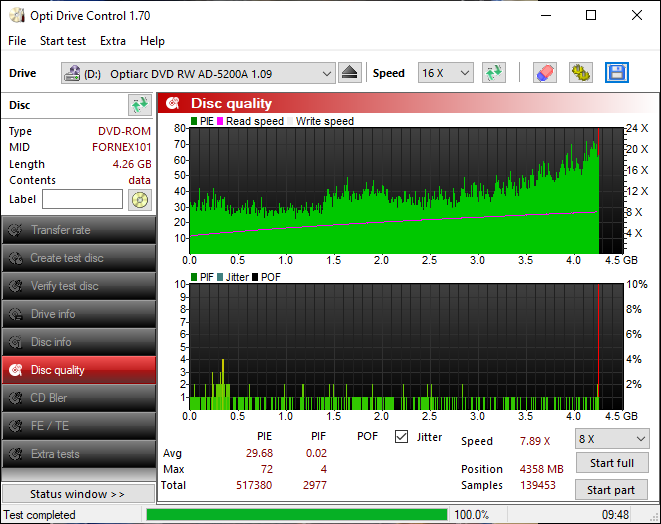Open Extra tests section
Image resolution: width=661 pixels, height=524 pixels.
(x=79, y=454)
